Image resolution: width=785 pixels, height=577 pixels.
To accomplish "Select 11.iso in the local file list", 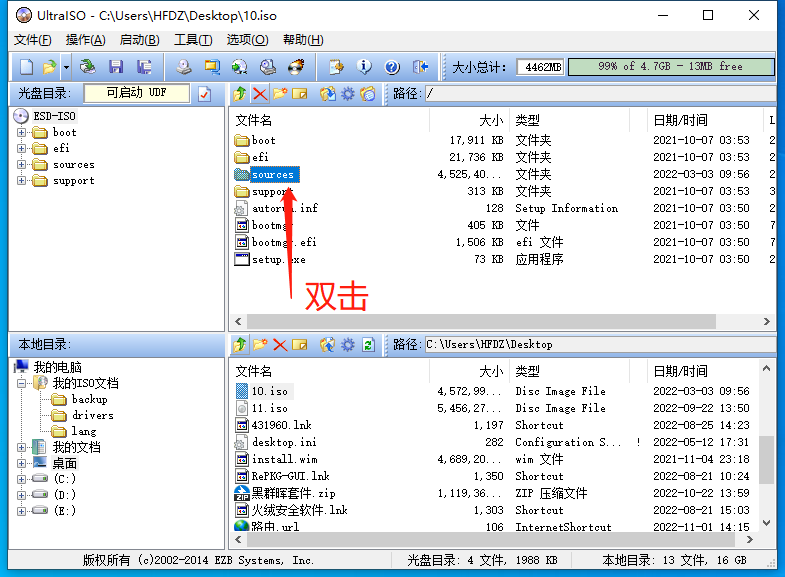I will coord(269,408).
